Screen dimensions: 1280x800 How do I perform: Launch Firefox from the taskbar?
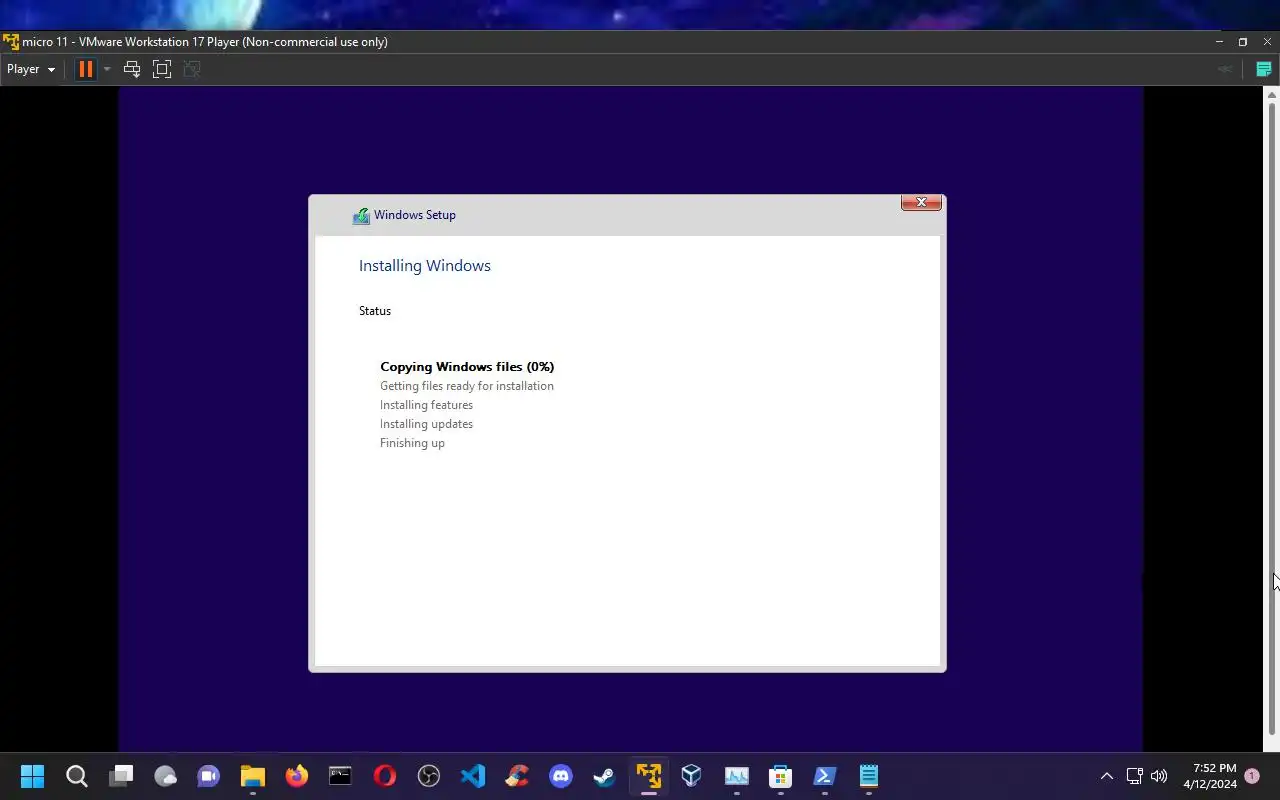coord(297,776)
